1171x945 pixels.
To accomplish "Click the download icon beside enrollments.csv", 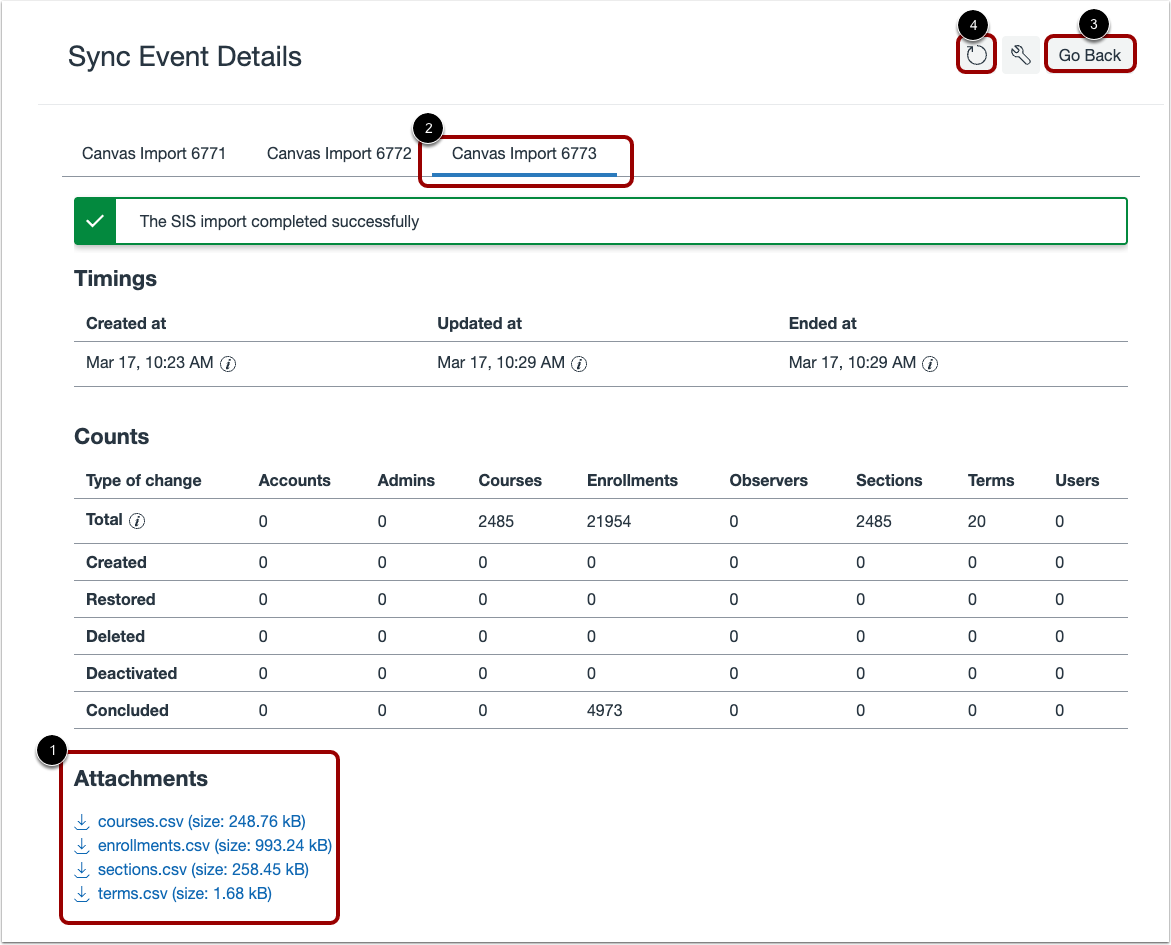I will coord(82,845).
